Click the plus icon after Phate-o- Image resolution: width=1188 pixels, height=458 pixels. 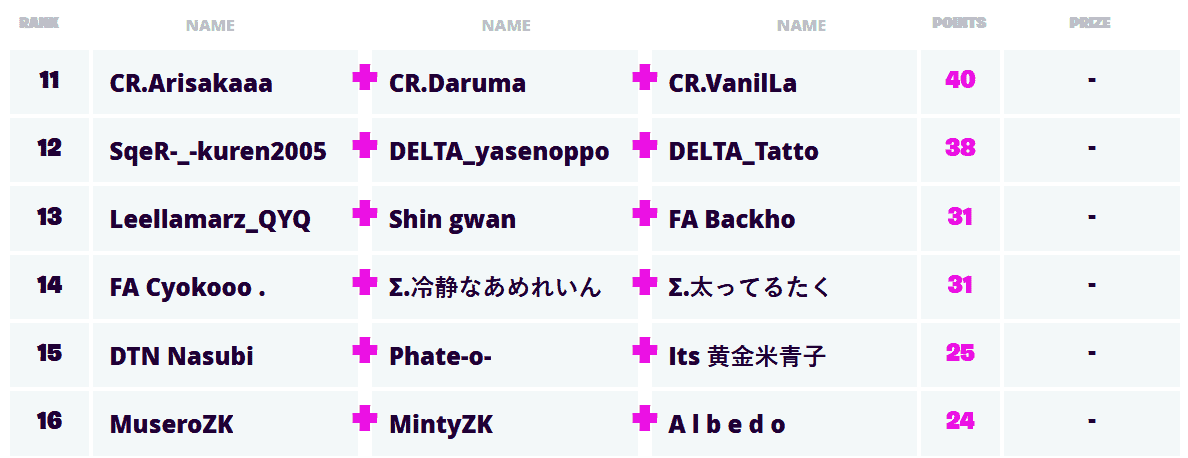coord(645,351)
